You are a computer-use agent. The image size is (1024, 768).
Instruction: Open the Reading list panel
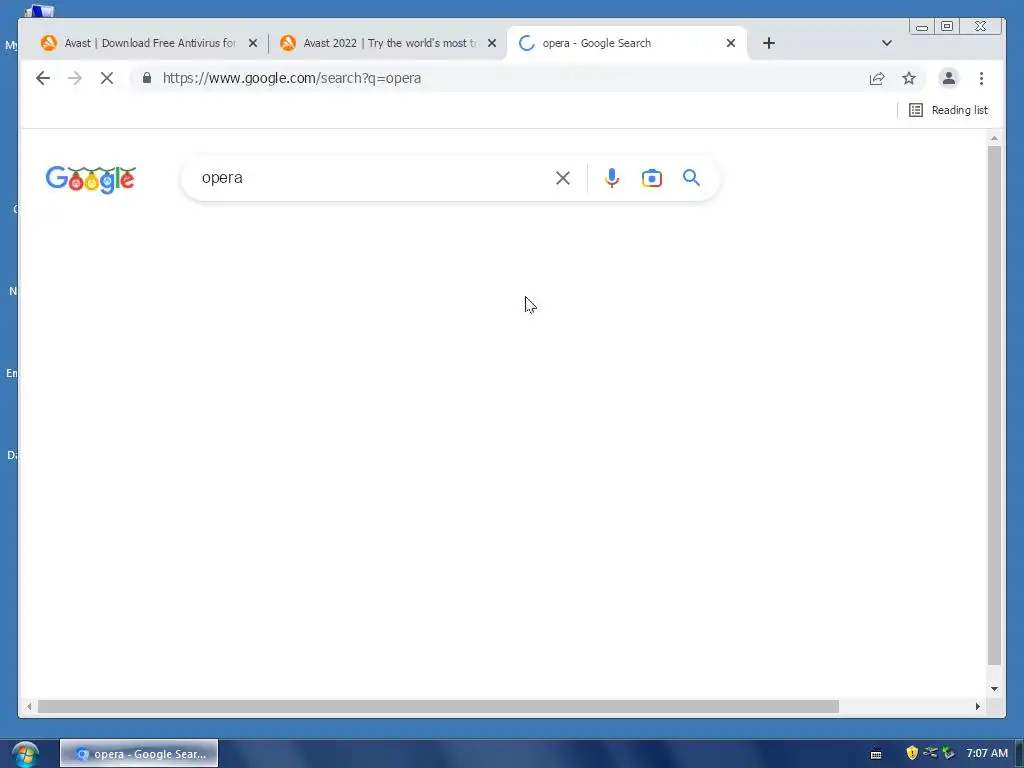(x=948, y=110)
